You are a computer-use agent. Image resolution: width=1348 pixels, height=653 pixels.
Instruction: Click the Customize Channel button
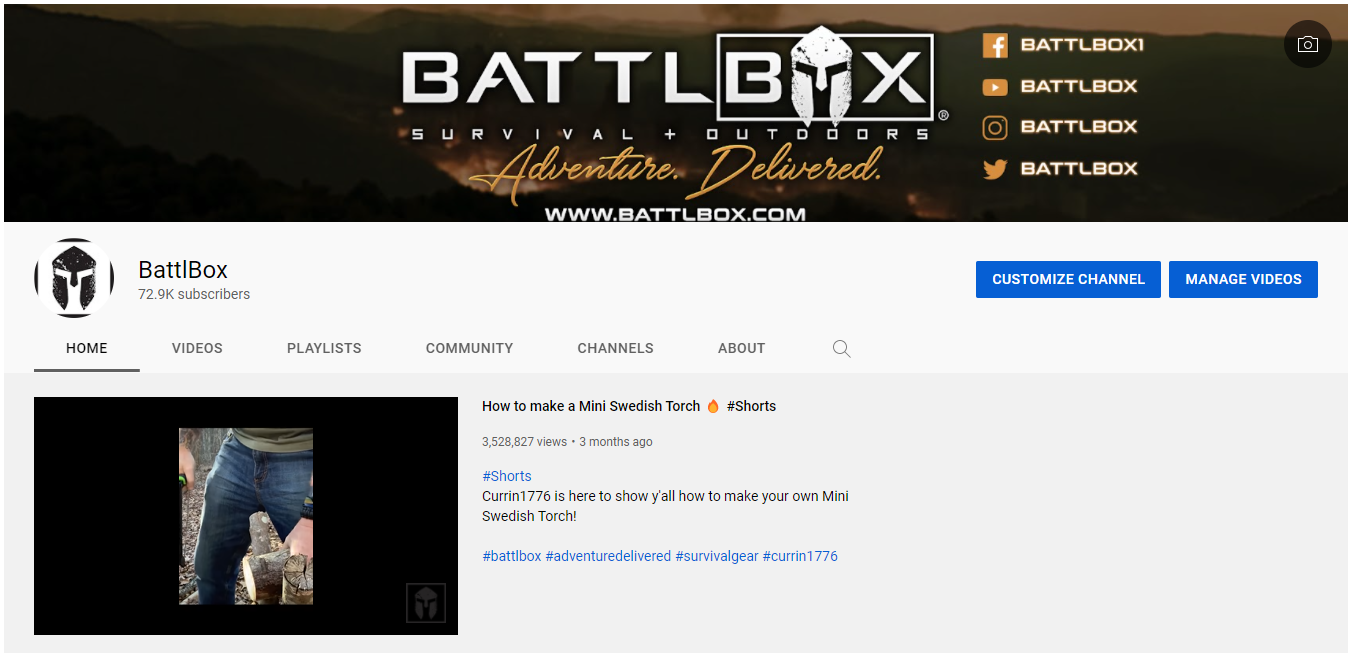click(x=1068, y=279)
